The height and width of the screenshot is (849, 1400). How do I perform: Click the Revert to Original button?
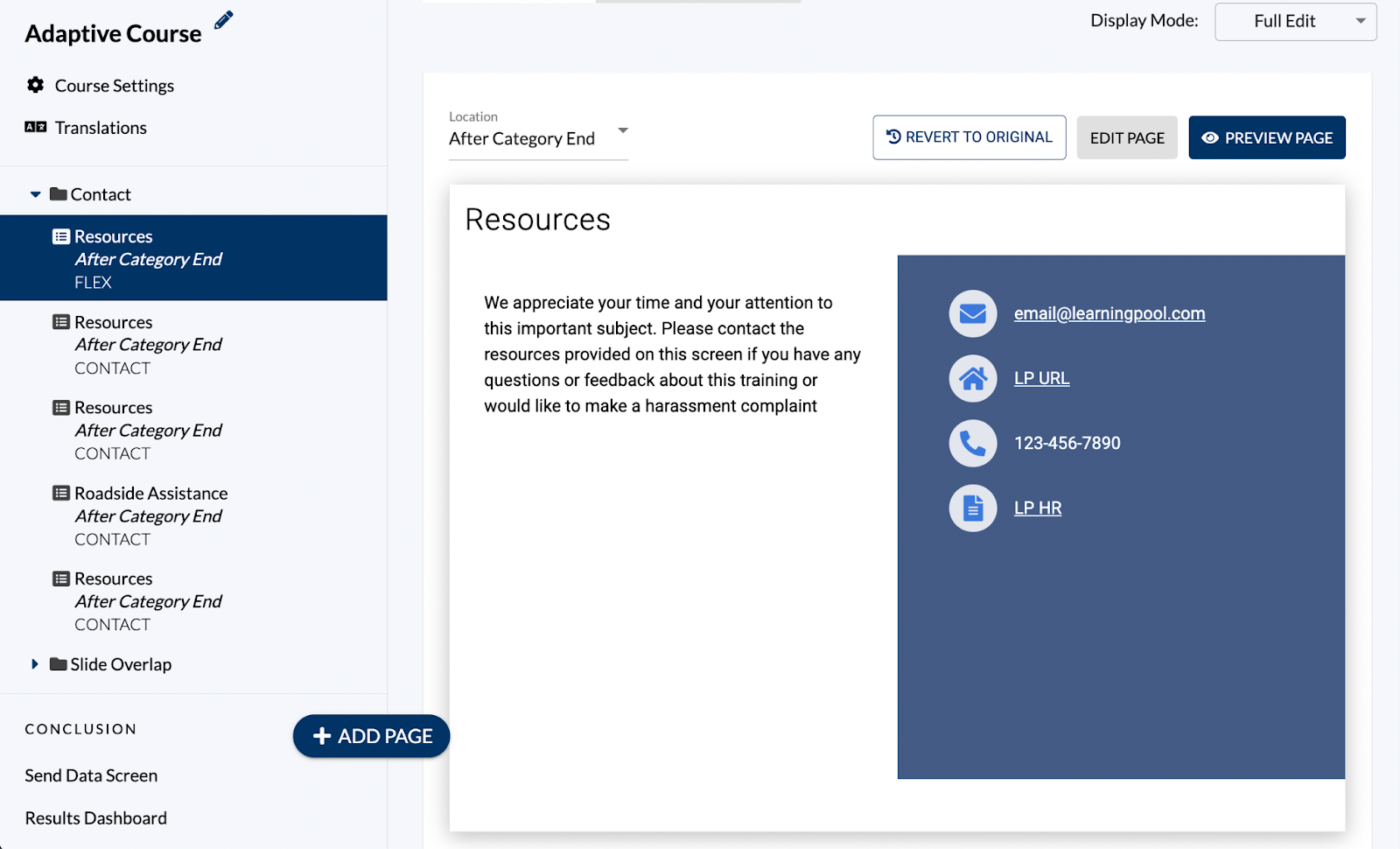point(969,137)
